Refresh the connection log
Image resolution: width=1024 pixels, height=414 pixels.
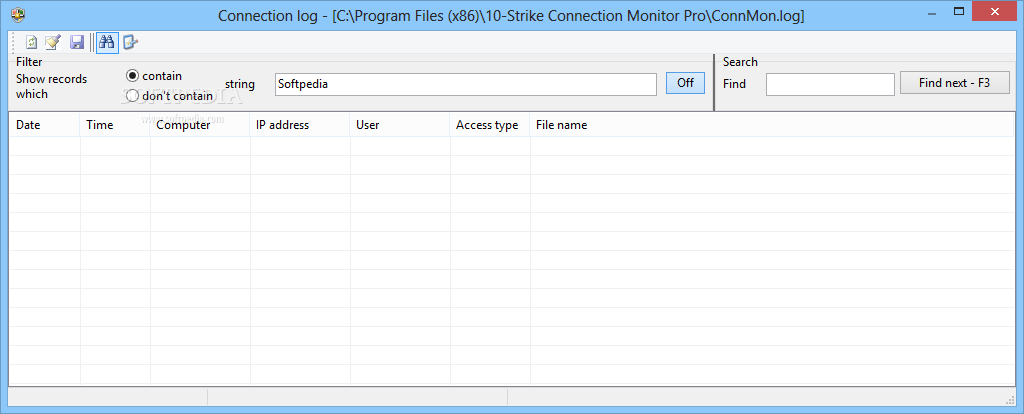[x=31, y=42]
